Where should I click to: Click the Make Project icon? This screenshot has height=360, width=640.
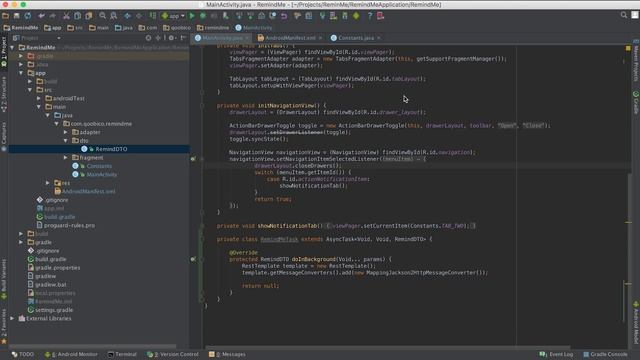point(153,16)
